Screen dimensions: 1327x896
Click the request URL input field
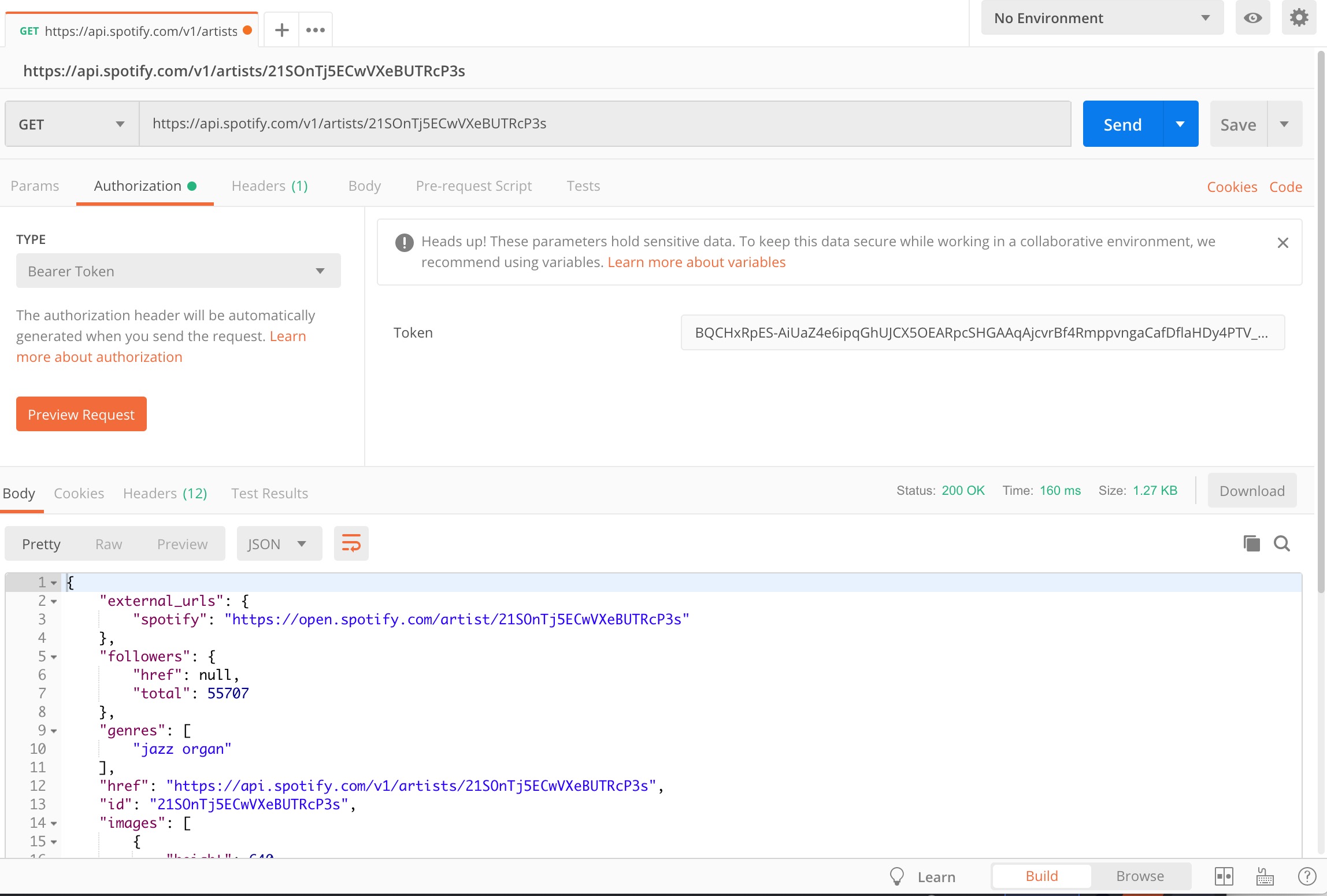click(605, 124)
